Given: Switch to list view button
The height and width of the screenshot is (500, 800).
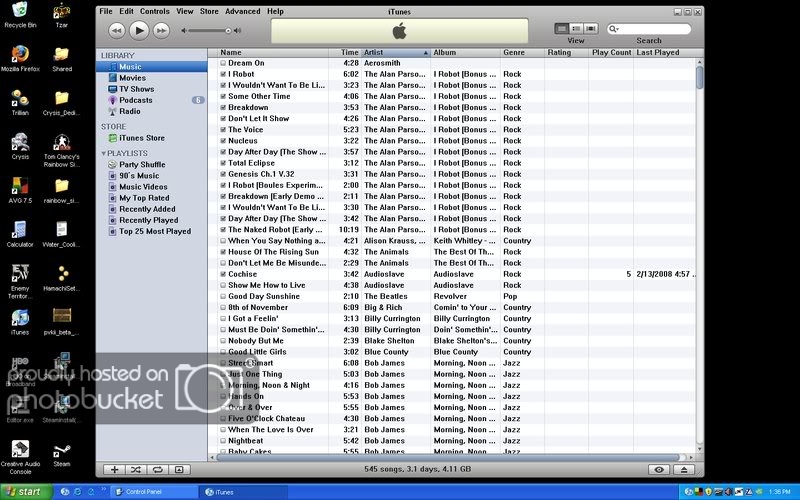Looking at the screenshot, I should [562, 29].
